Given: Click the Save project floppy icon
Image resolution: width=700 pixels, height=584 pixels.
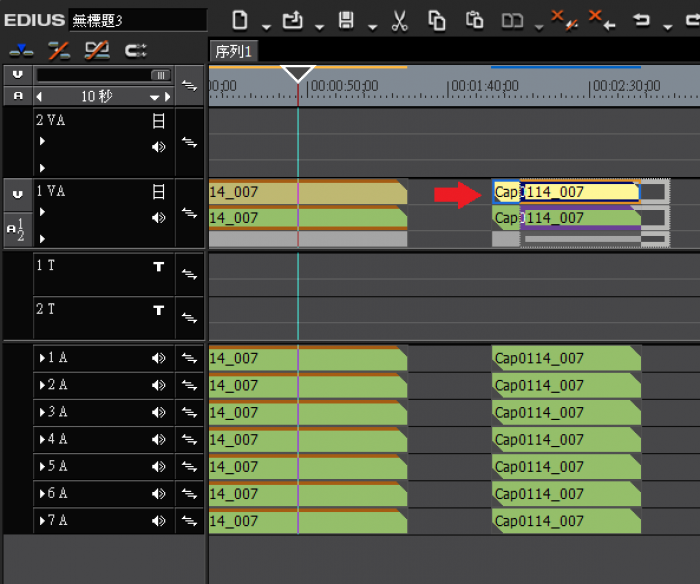Looking at the screenshot, I should coord(347,20).
